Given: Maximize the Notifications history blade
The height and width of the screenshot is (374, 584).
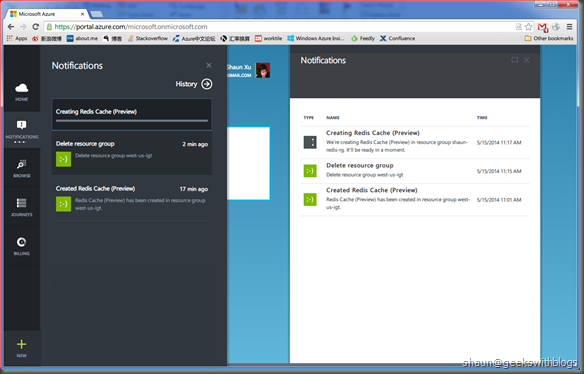Looking at the screenshot, I should [x=515, y=60].
